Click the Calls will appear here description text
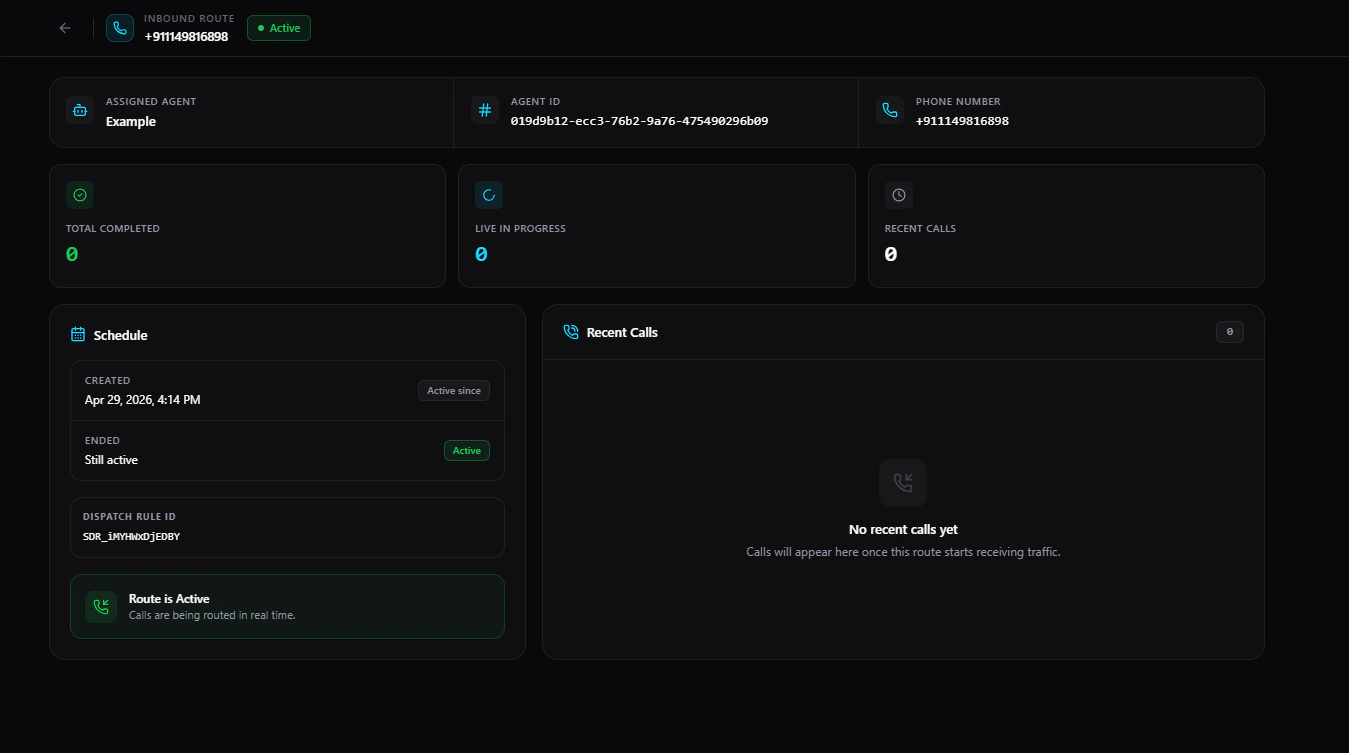 tap(903, 552)
